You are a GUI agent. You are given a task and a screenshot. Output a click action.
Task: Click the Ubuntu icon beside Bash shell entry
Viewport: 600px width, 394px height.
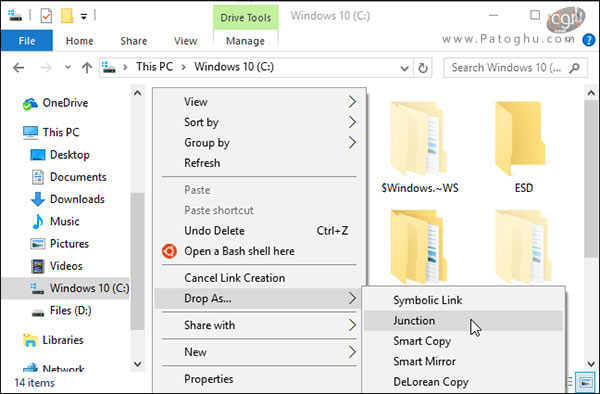pos(169,251)
